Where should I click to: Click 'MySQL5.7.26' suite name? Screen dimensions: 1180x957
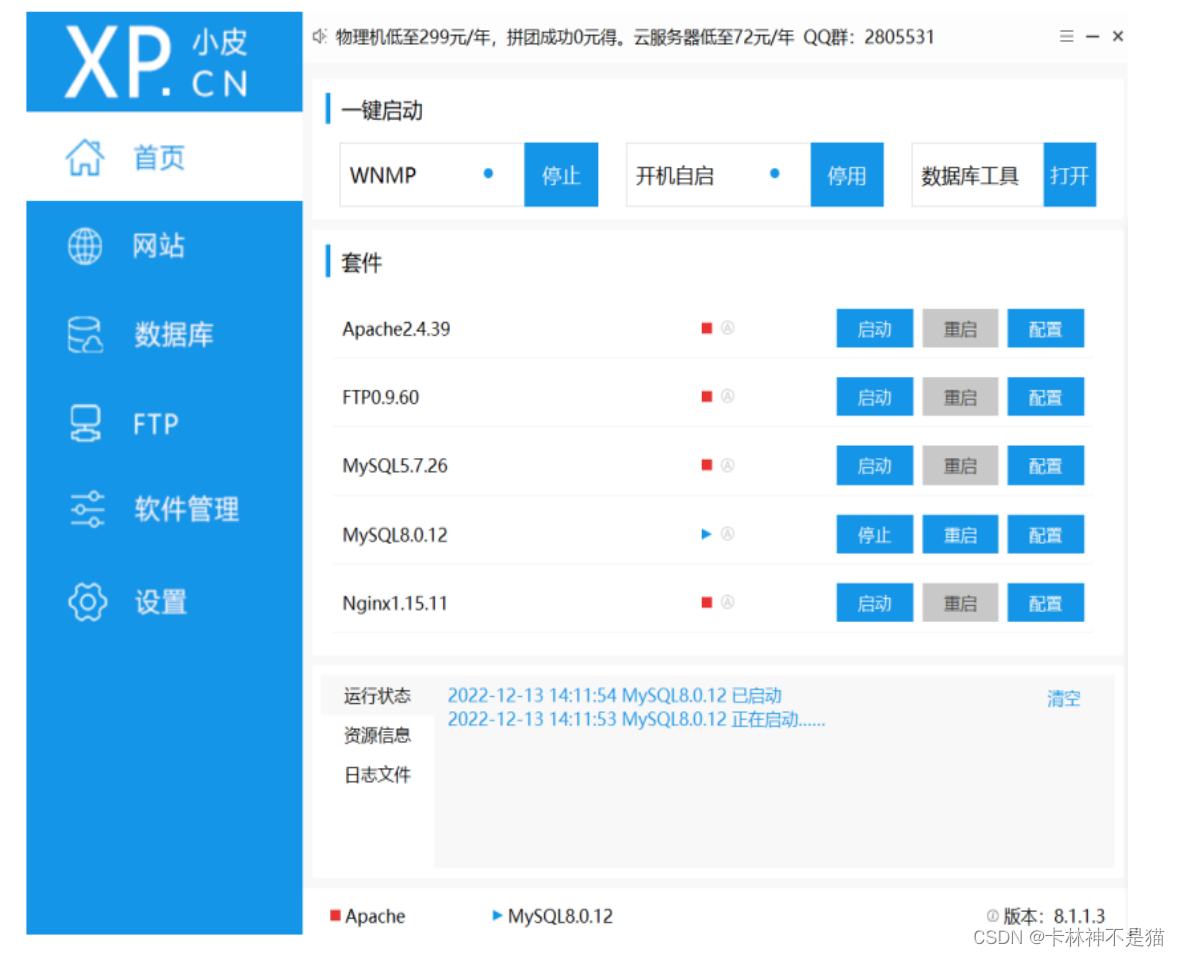coord(394,466)
